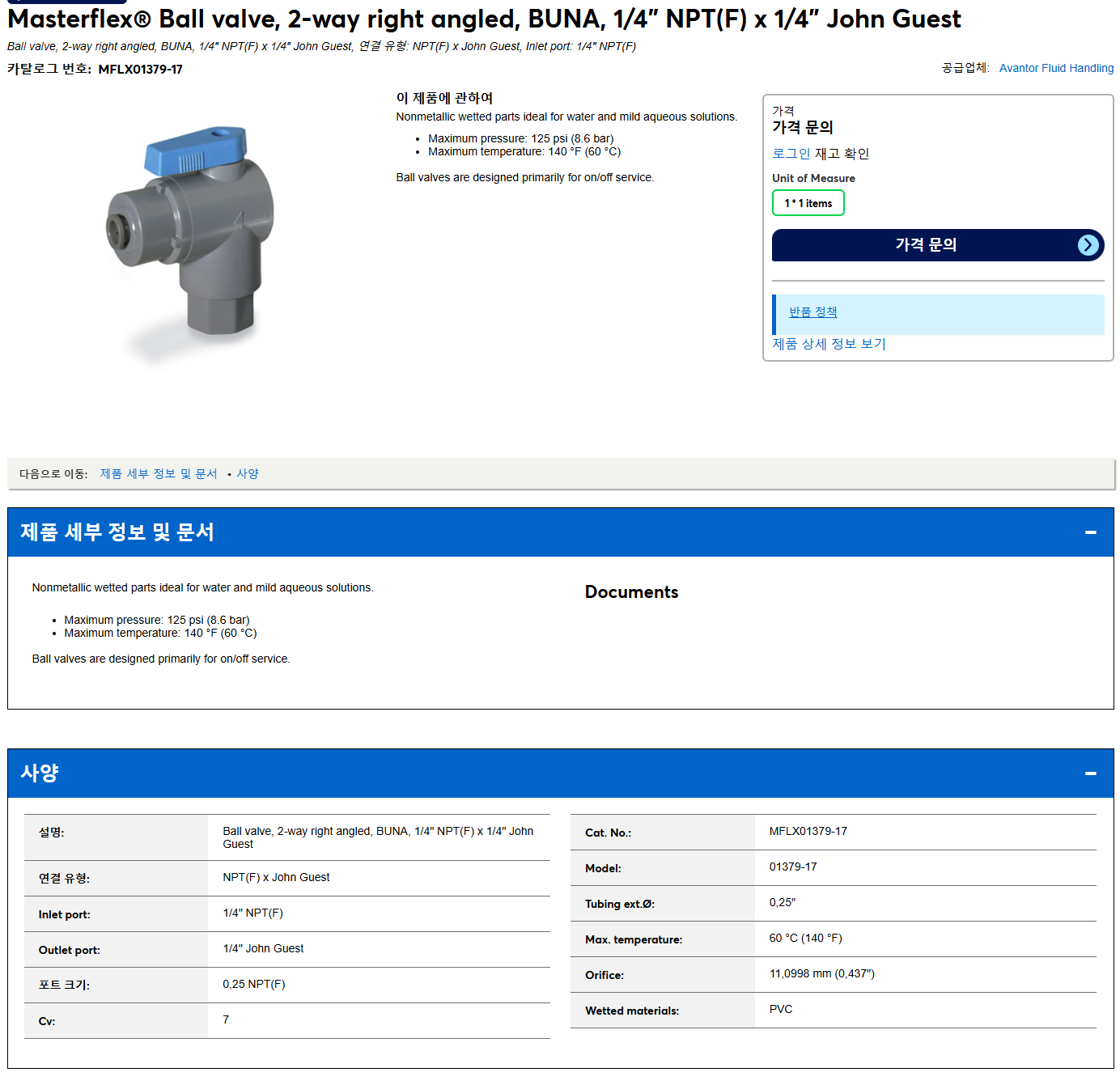Click the arrow icon on 가격 문의 button
1120x1085 pixels.
click(x=1088, y=245)
